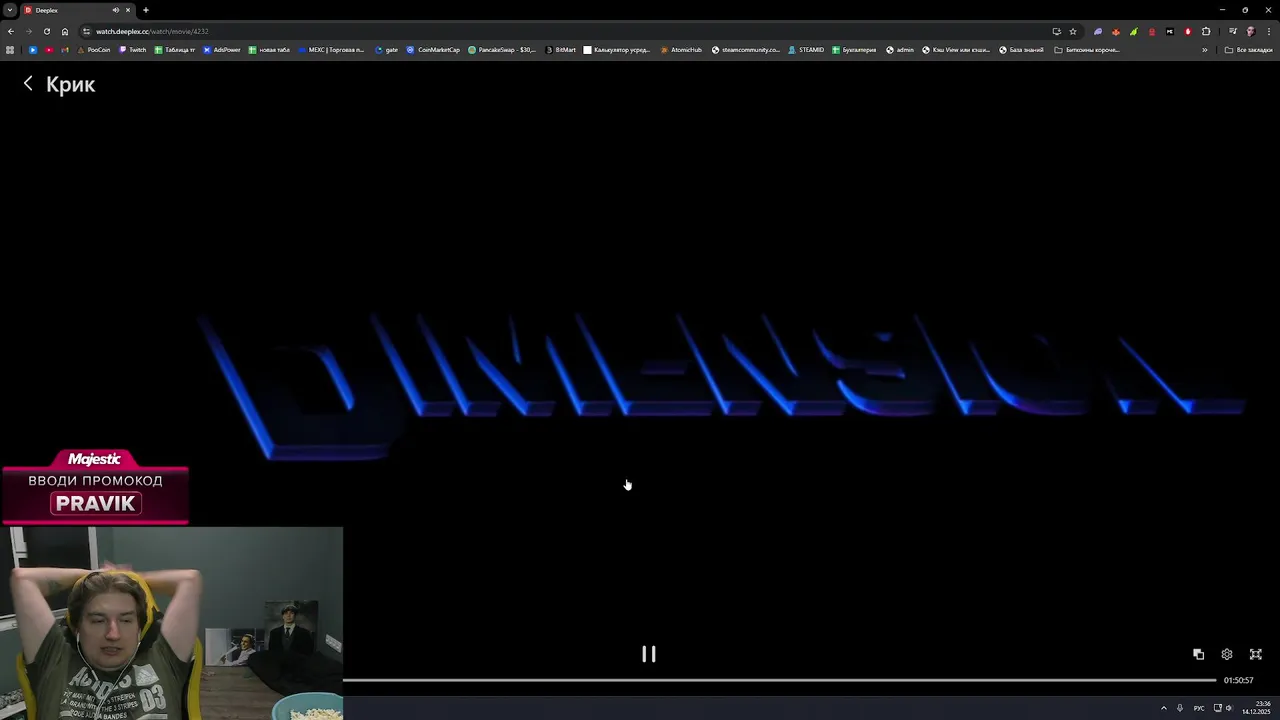Open the Все закладки folder
This screenshot has height=720, width=1280.
coord(1249,50)
